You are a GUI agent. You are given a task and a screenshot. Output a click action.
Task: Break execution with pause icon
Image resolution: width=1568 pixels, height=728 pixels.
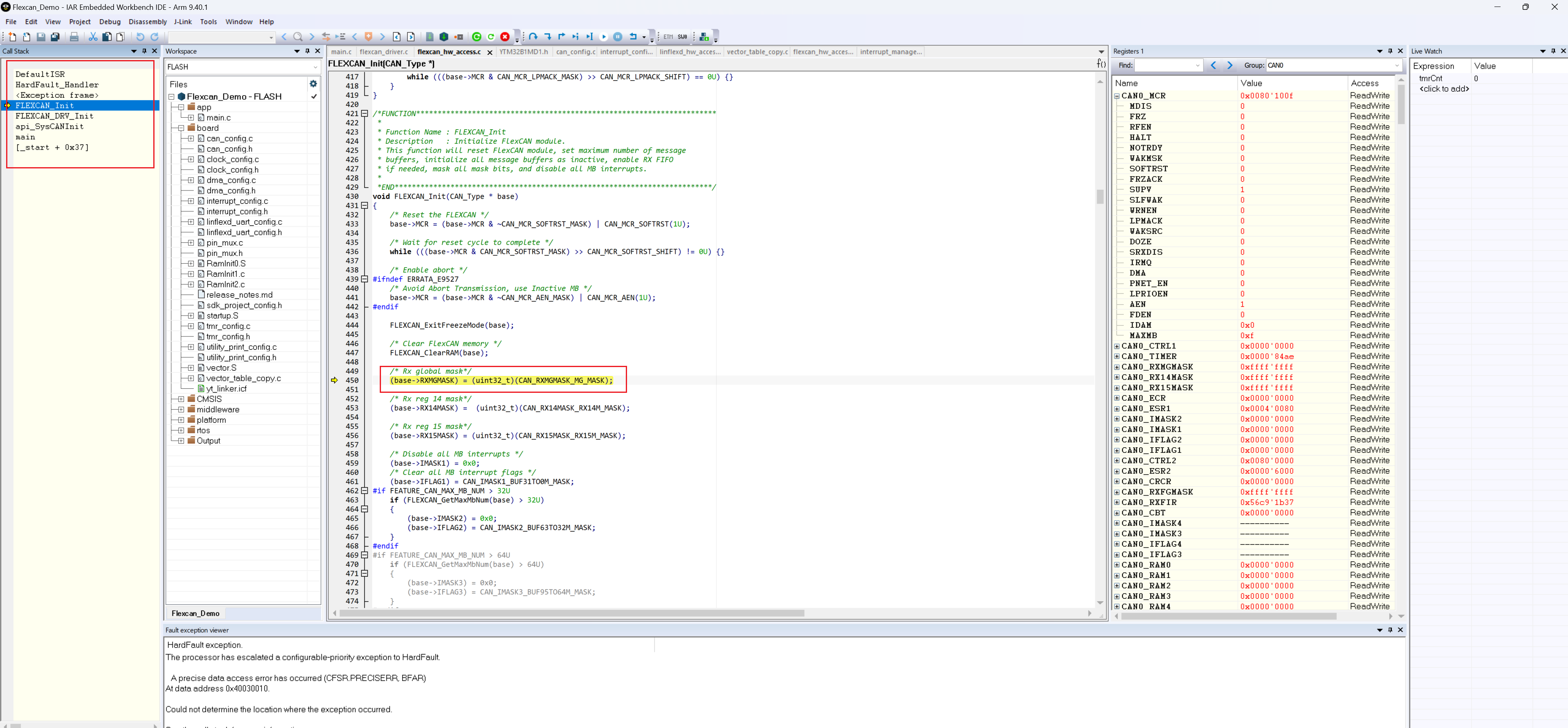tap(618, 37)
